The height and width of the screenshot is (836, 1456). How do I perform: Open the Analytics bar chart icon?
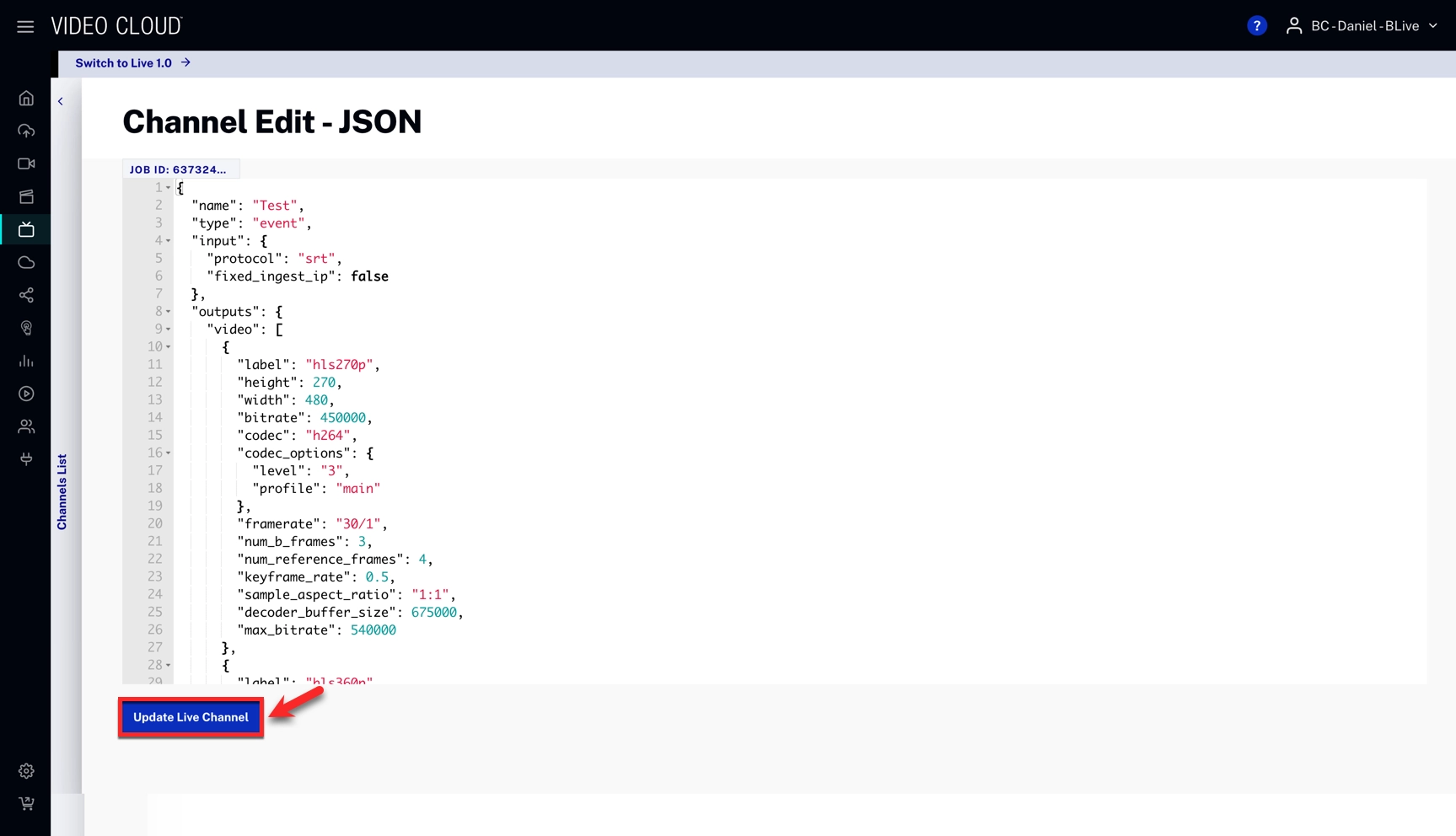tap(26, 362)
